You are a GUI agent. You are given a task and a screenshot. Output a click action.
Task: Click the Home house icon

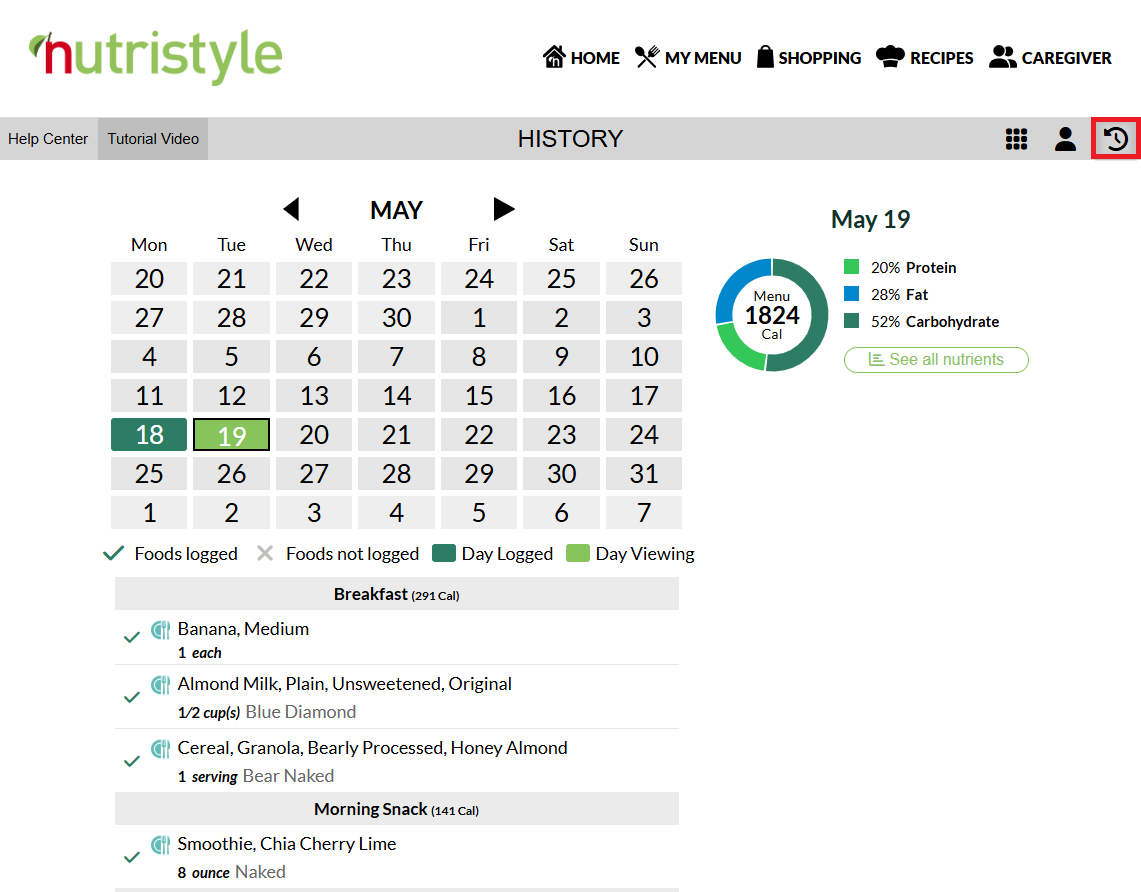[554, 57]
